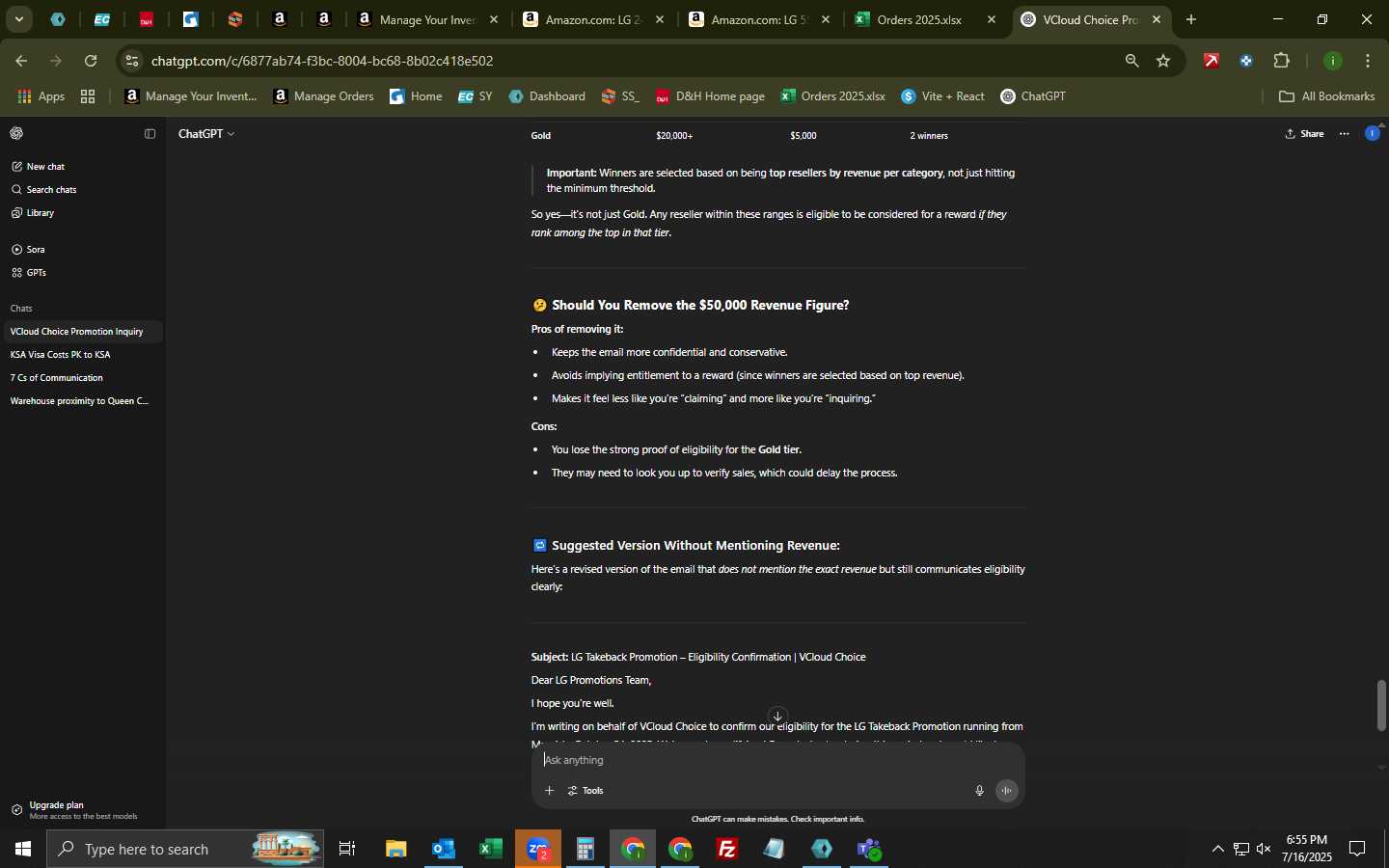Open the Extensions puzzle menu
Screen dimensions: 1389x868
(x=1282, y=61)
